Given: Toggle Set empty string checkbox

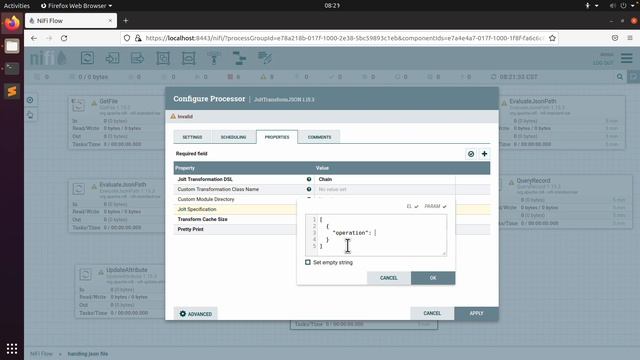Looking at the screenshot, I should pos(308,262).
